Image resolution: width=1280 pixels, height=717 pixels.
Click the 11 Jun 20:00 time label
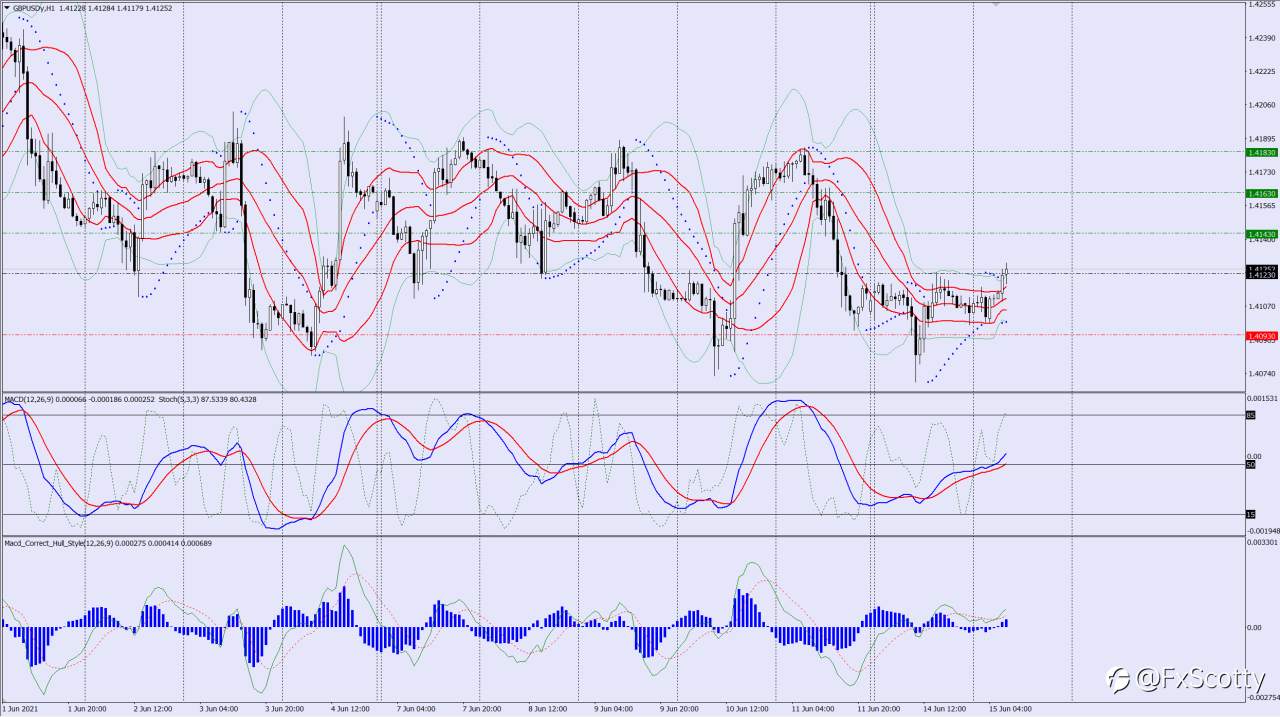(x=879, y=709)
